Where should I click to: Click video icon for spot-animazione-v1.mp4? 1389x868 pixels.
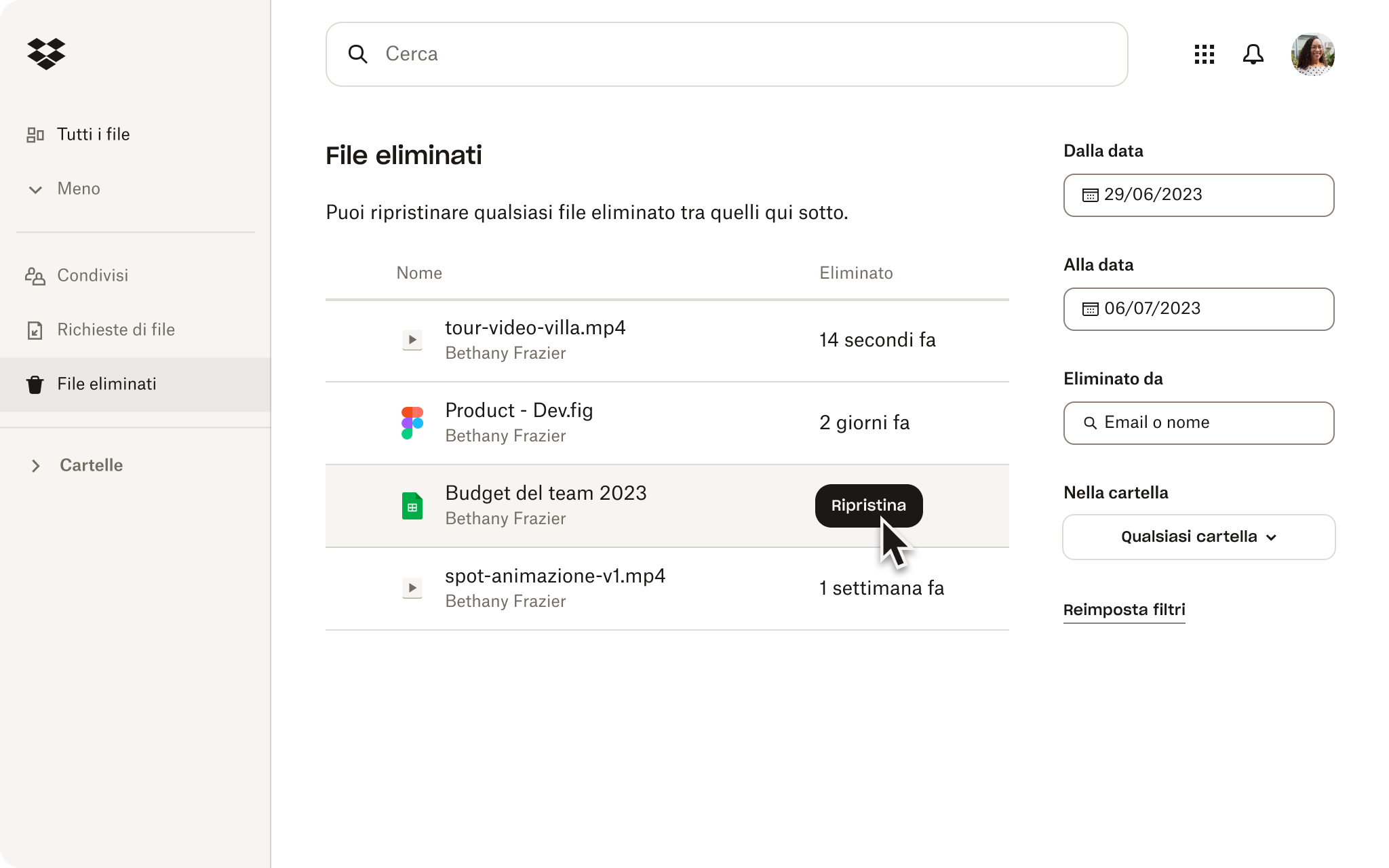pyautogui.click(x=412, y=588)
